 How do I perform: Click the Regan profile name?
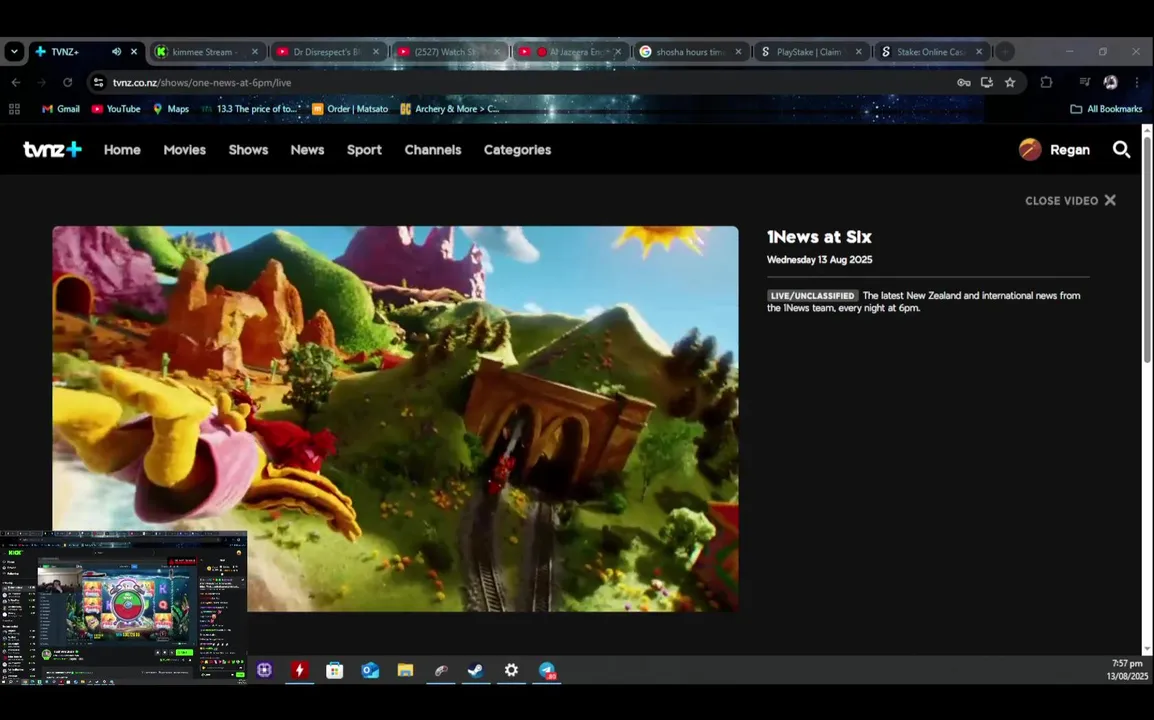point(1069,149)
